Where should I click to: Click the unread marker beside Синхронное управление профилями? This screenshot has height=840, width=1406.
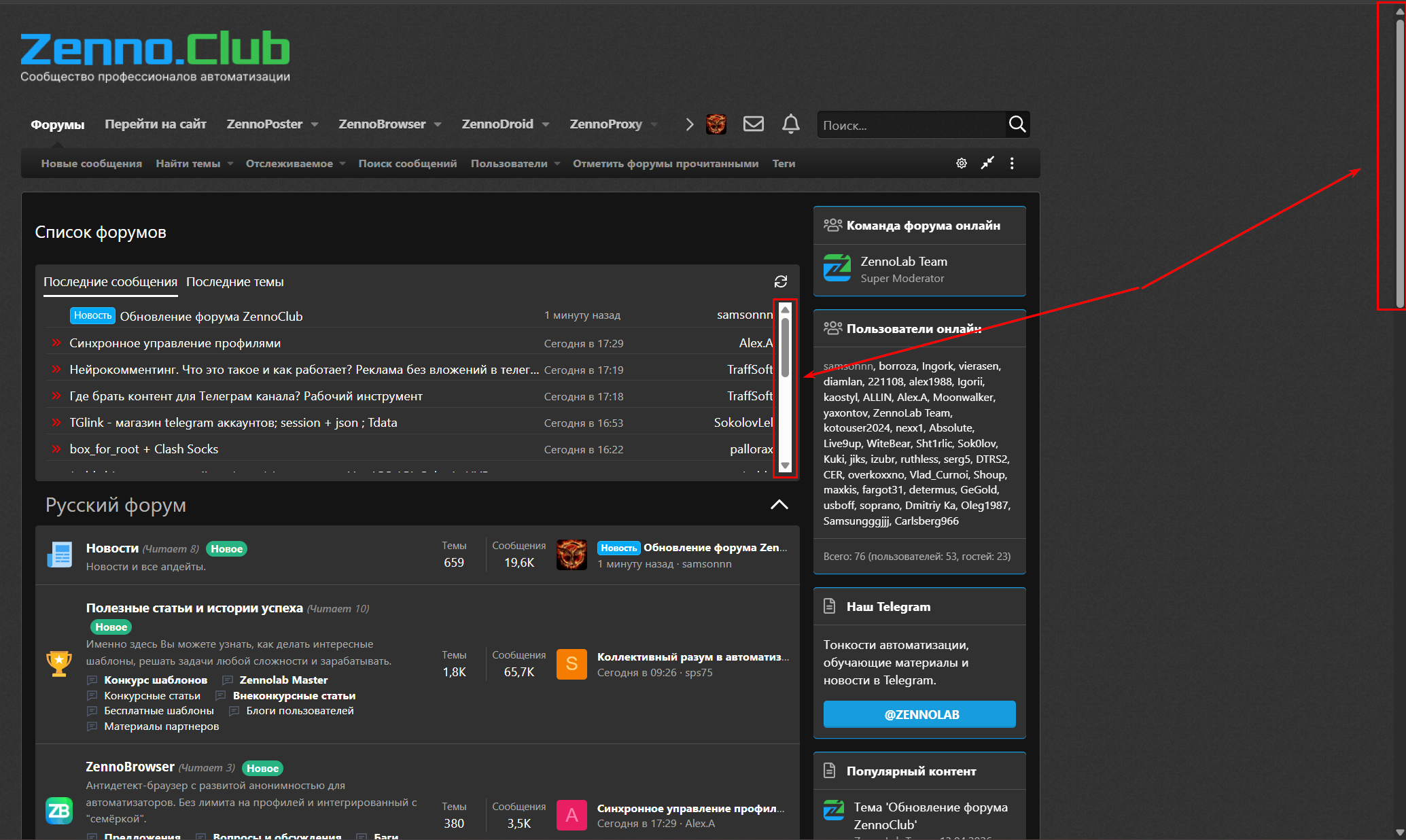(56, 343)
